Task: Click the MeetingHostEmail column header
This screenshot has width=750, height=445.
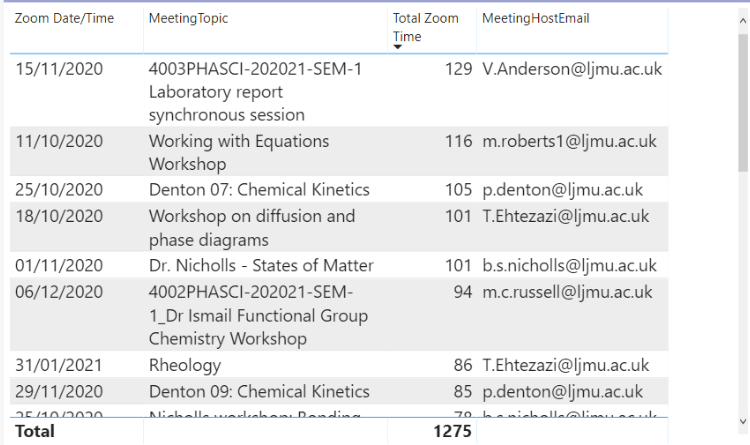Action: [x=535, y=18]
